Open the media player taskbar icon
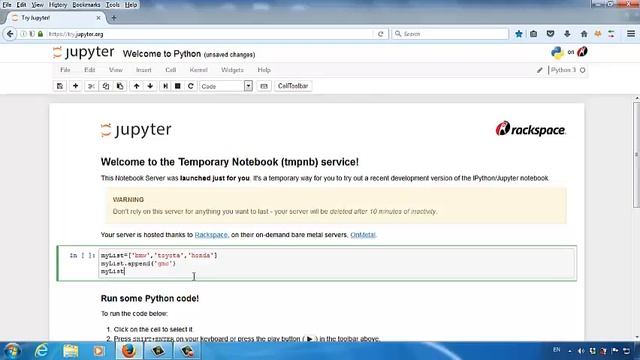This screenshot has width=640, height=360. click(99, 351)
